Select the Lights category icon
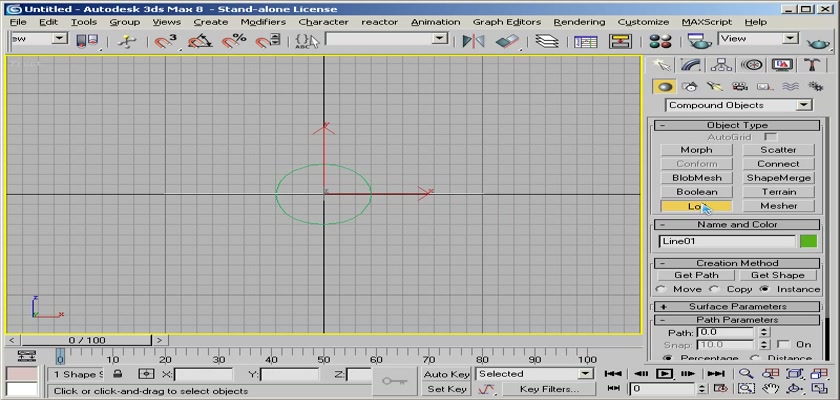Screen dimensions: 840x400 click(715, 86)
